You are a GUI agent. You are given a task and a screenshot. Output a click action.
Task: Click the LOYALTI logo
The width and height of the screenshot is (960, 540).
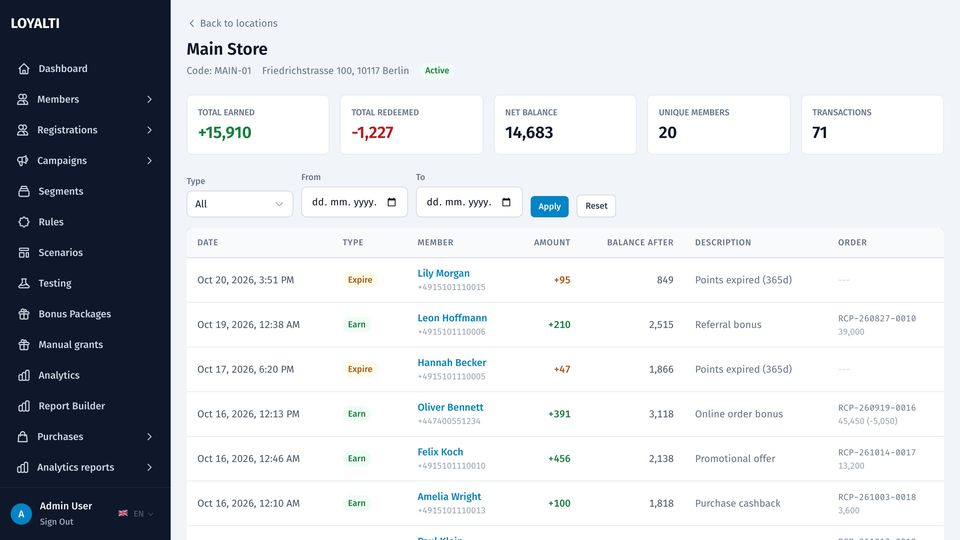(x=35, y=23)
